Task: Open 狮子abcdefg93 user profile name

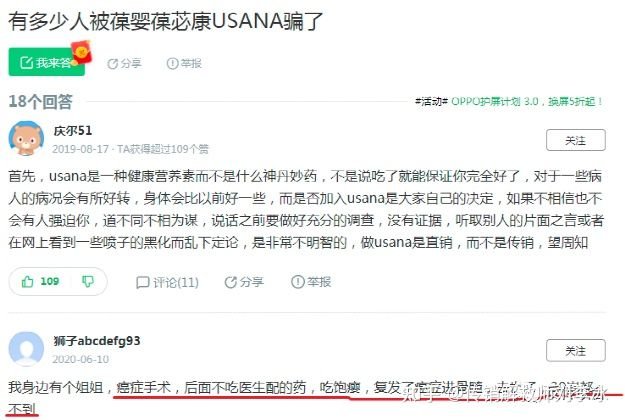Action: coord(97,341)
